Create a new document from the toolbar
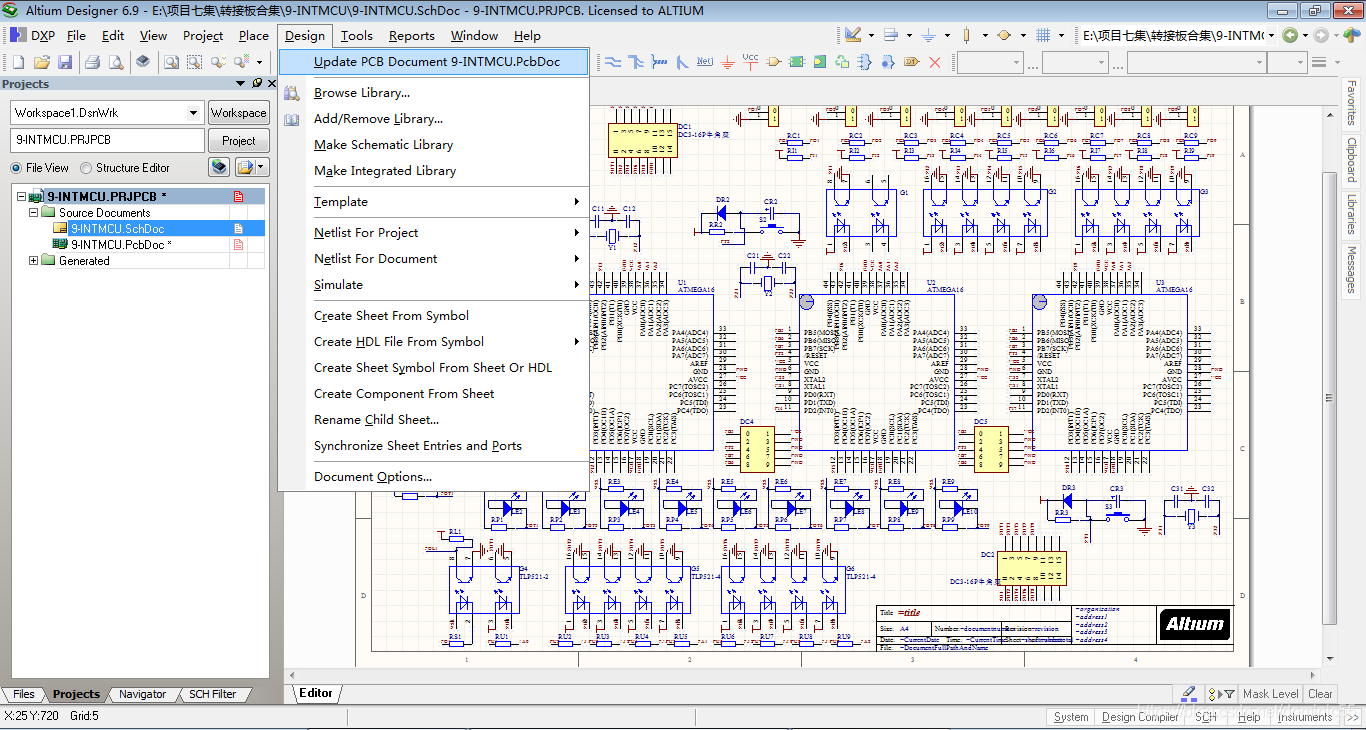The height and width of the screenshot is (730, 1366). point(18,62)
